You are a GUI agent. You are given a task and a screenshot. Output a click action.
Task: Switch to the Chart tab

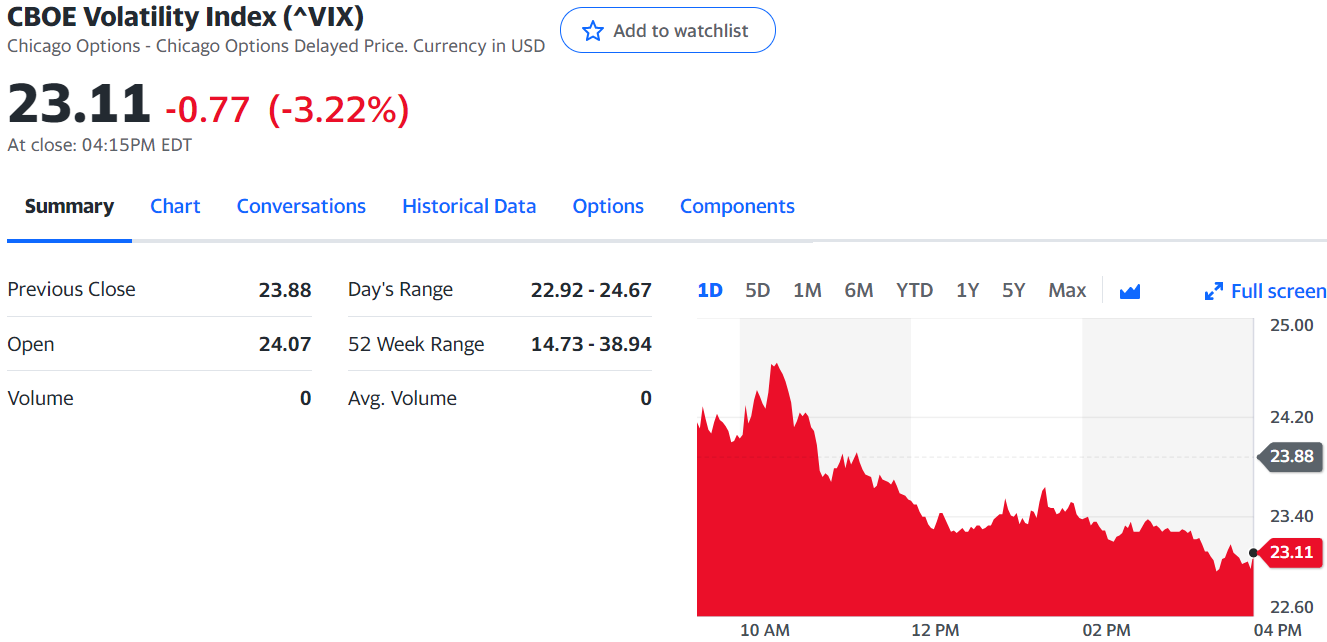(175, 207)
